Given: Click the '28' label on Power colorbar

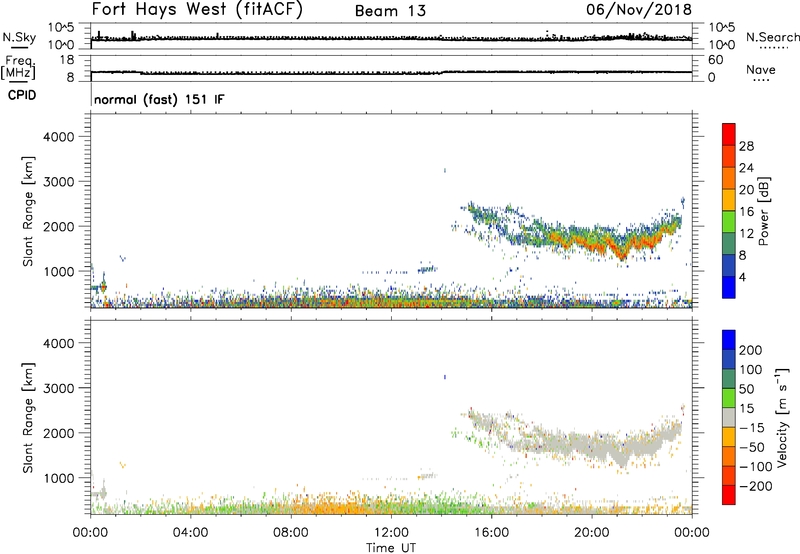Looking at the screenshot, I should click(746, 146).
